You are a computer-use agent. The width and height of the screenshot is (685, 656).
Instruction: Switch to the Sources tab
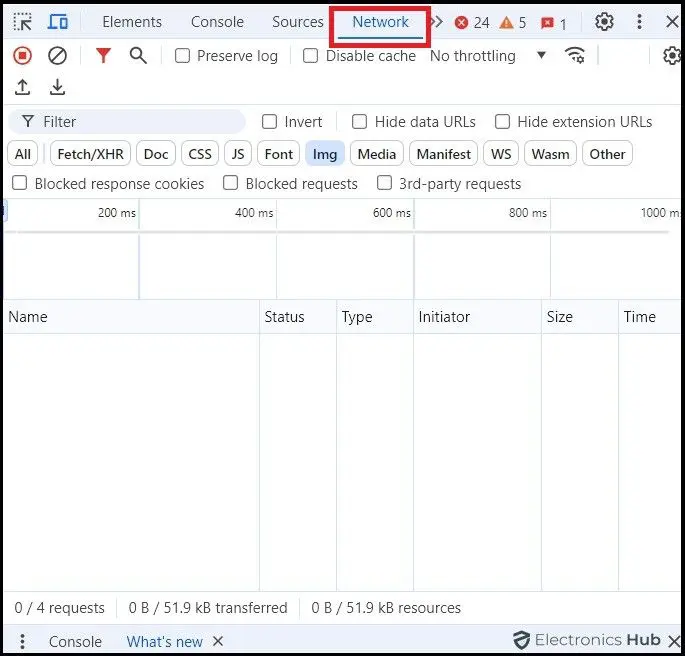pos(298,22)
